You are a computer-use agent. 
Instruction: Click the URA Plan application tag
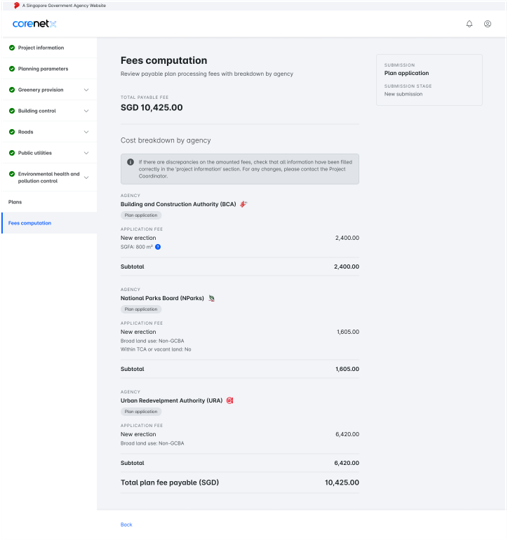[141, 411]
